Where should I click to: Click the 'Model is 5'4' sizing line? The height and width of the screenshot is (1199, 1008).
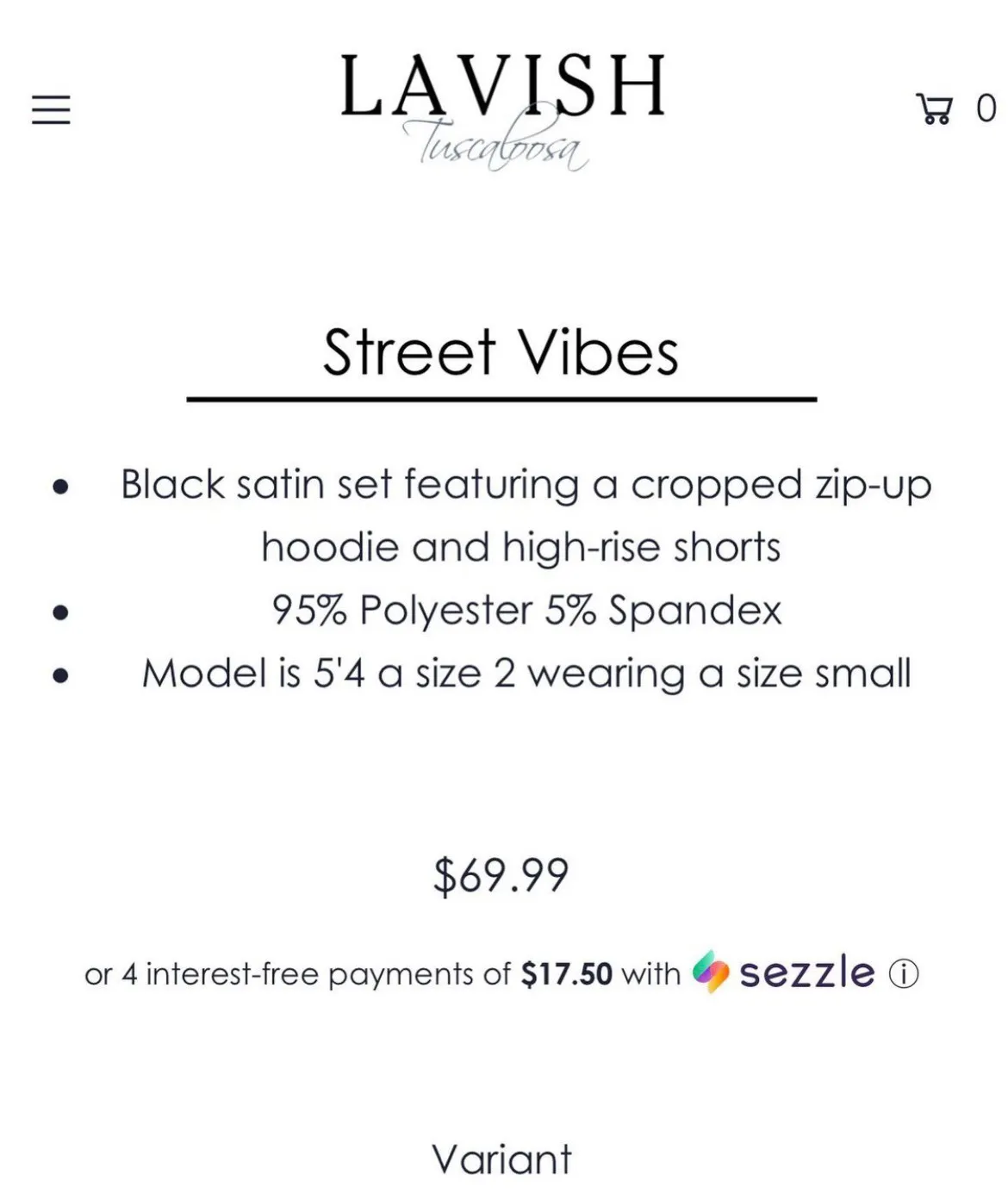coord(526,674)
